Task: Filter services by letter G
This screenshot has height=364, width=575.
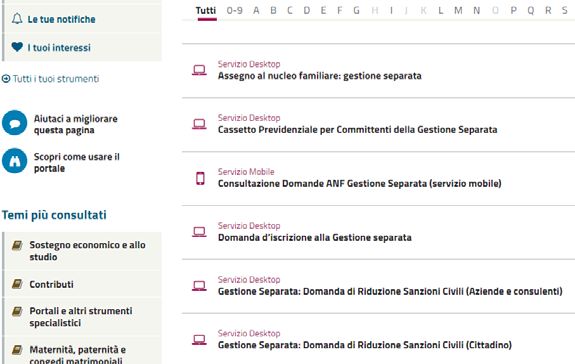Action: 356,10
